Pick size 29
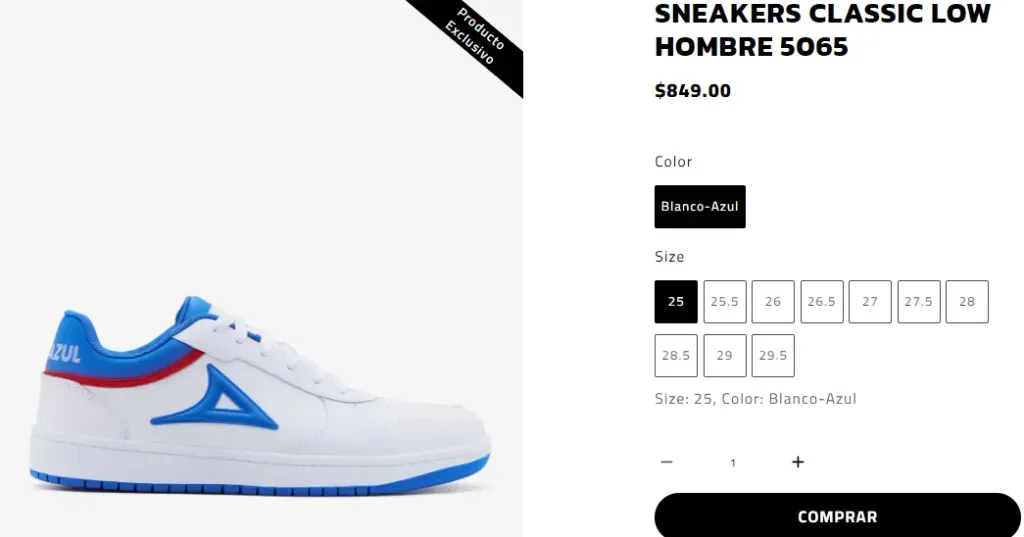1024x537 pixels. pos(725,355)
